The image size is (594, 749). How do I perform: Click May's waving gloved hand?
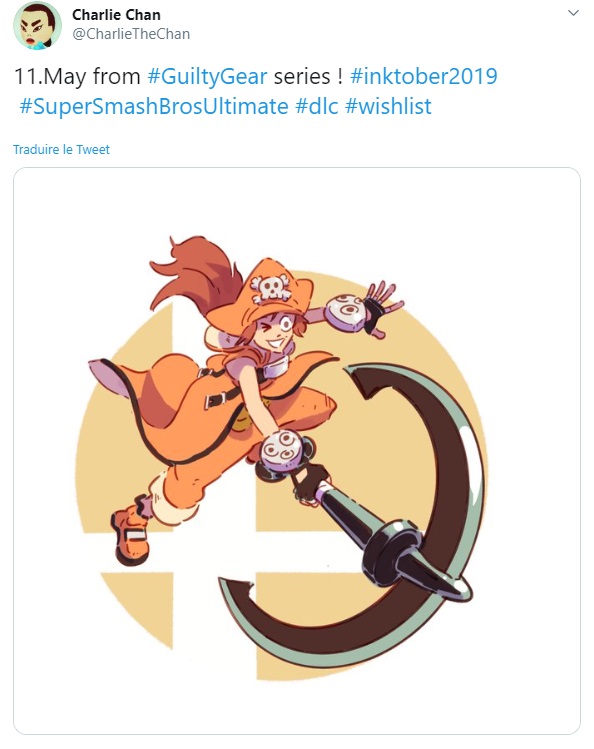click(381, 308)
